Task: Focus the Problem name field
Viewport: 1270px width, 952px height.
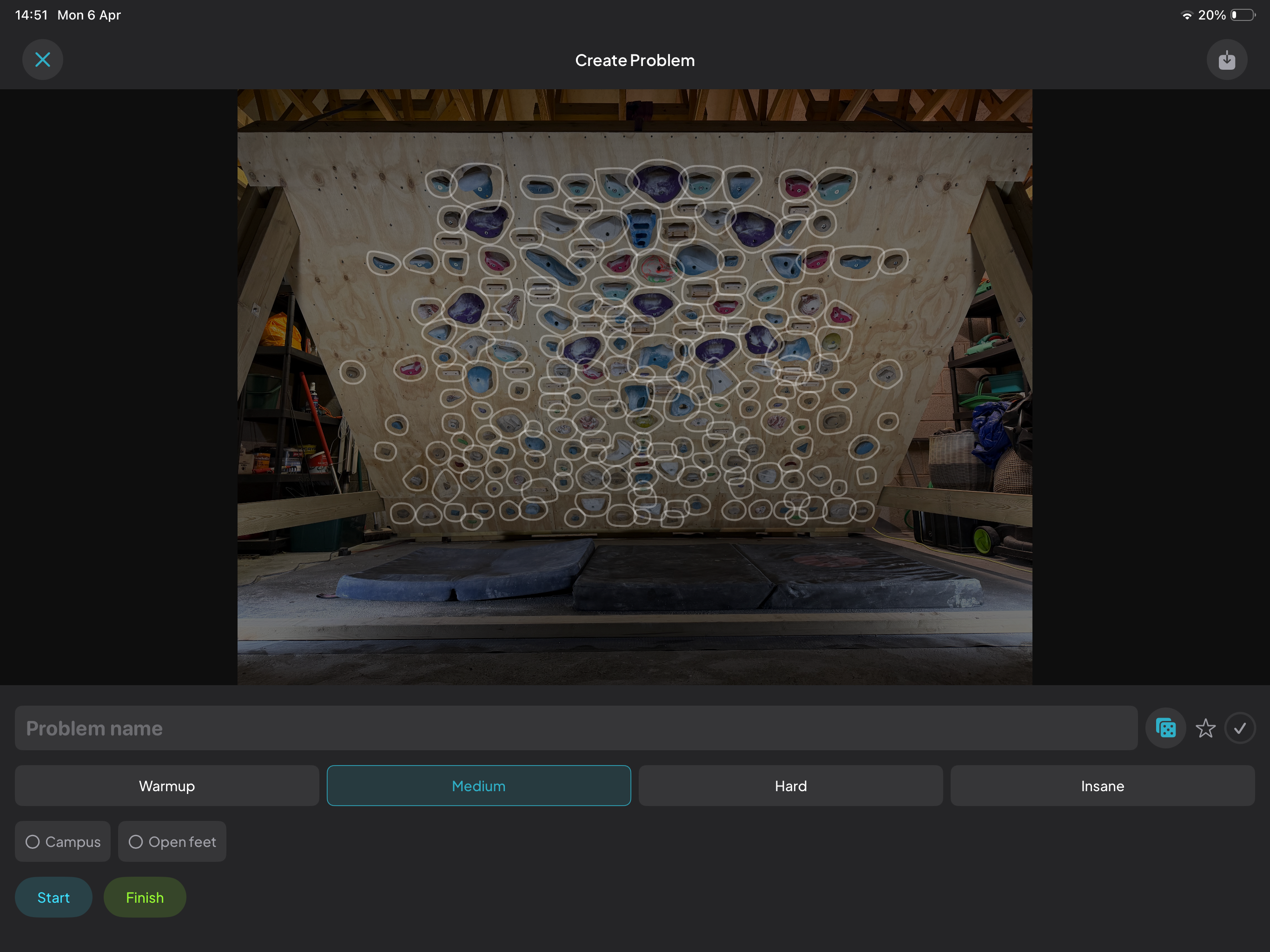Action: [576, 728]
